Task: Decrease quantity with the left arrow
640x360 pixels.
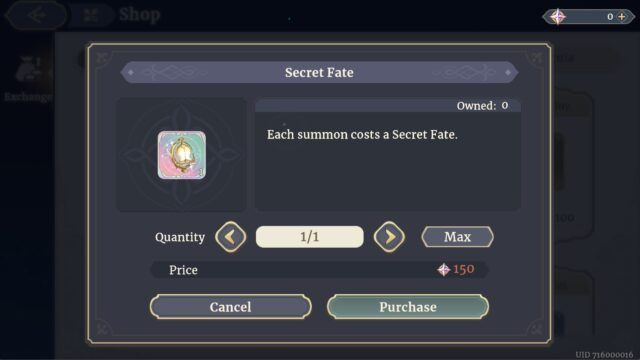Action: click(x=231, y=237)
